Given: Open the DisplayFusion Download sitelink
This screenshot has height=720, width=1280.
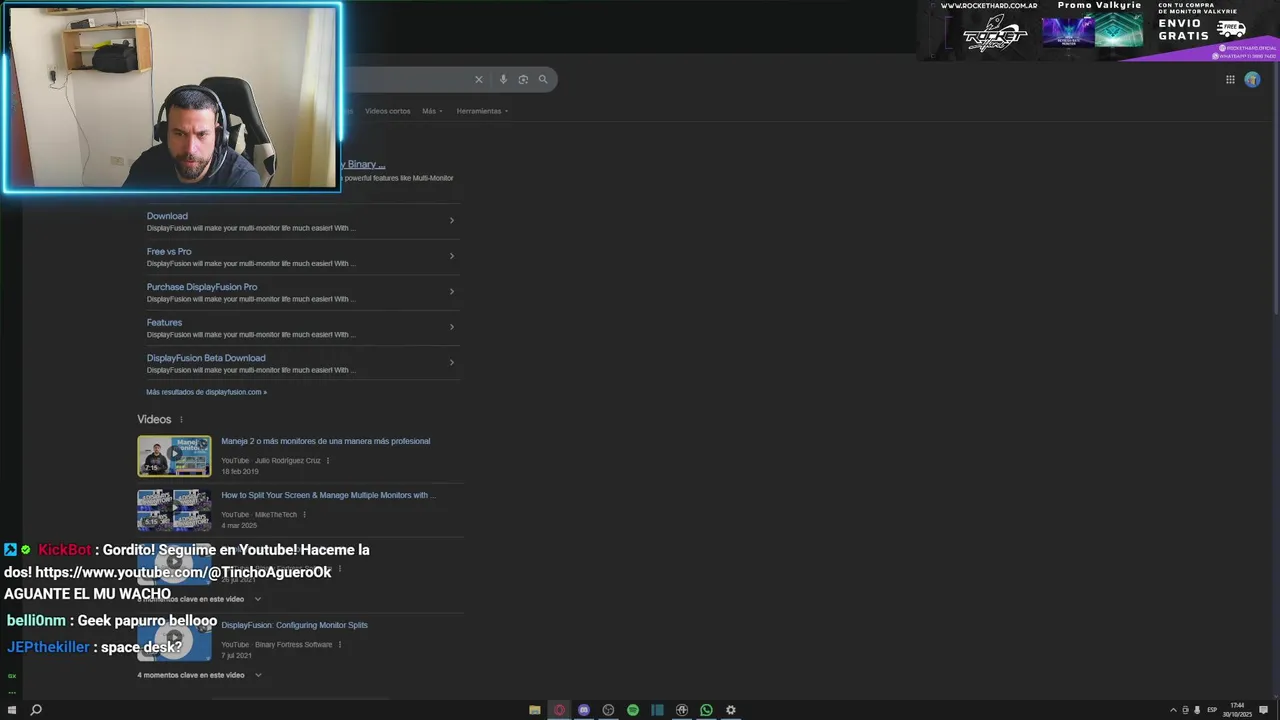Looking at the screenshot, I should (167, 216).
